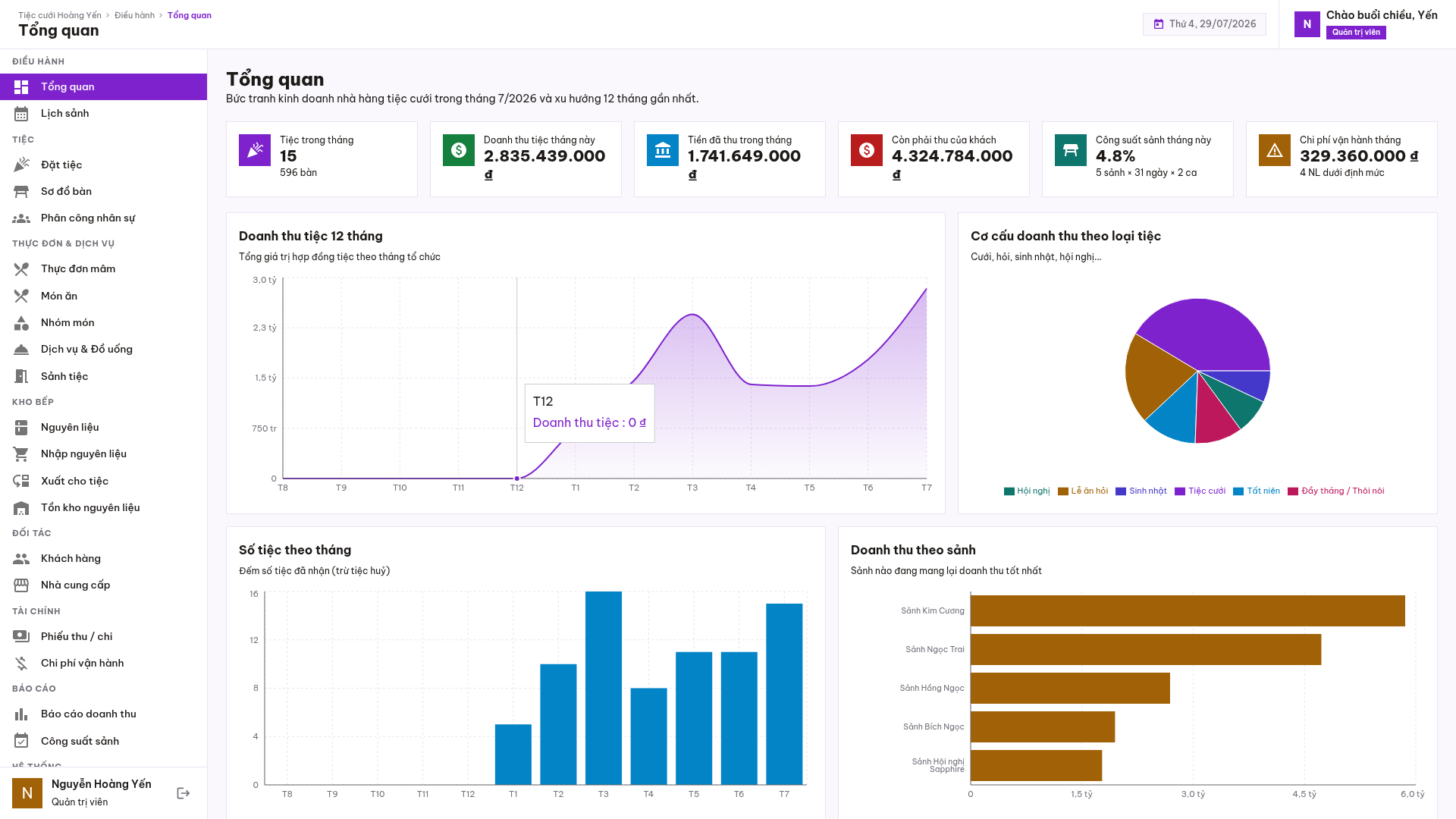Toggle Đầy tháng / Thôi nôi legend entry
The height and width of the screenshot is (819, 1456).
point(1336,491)
